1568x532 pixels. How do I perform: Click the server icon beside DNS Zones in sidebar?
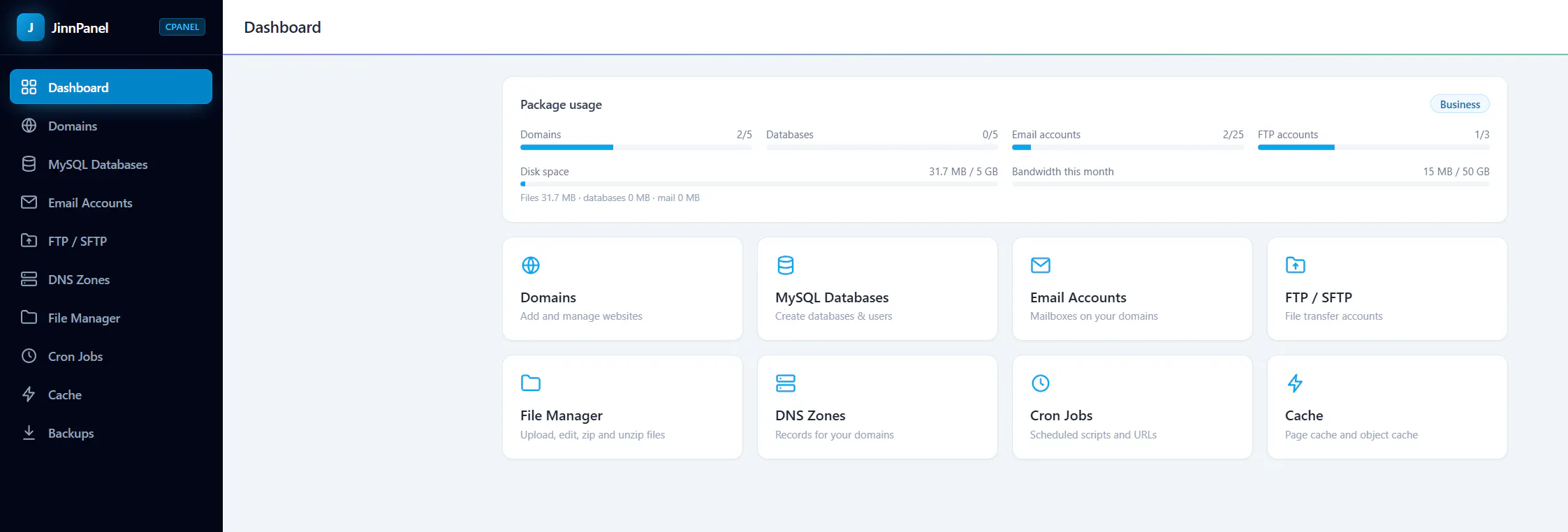(x=29, y=279)
